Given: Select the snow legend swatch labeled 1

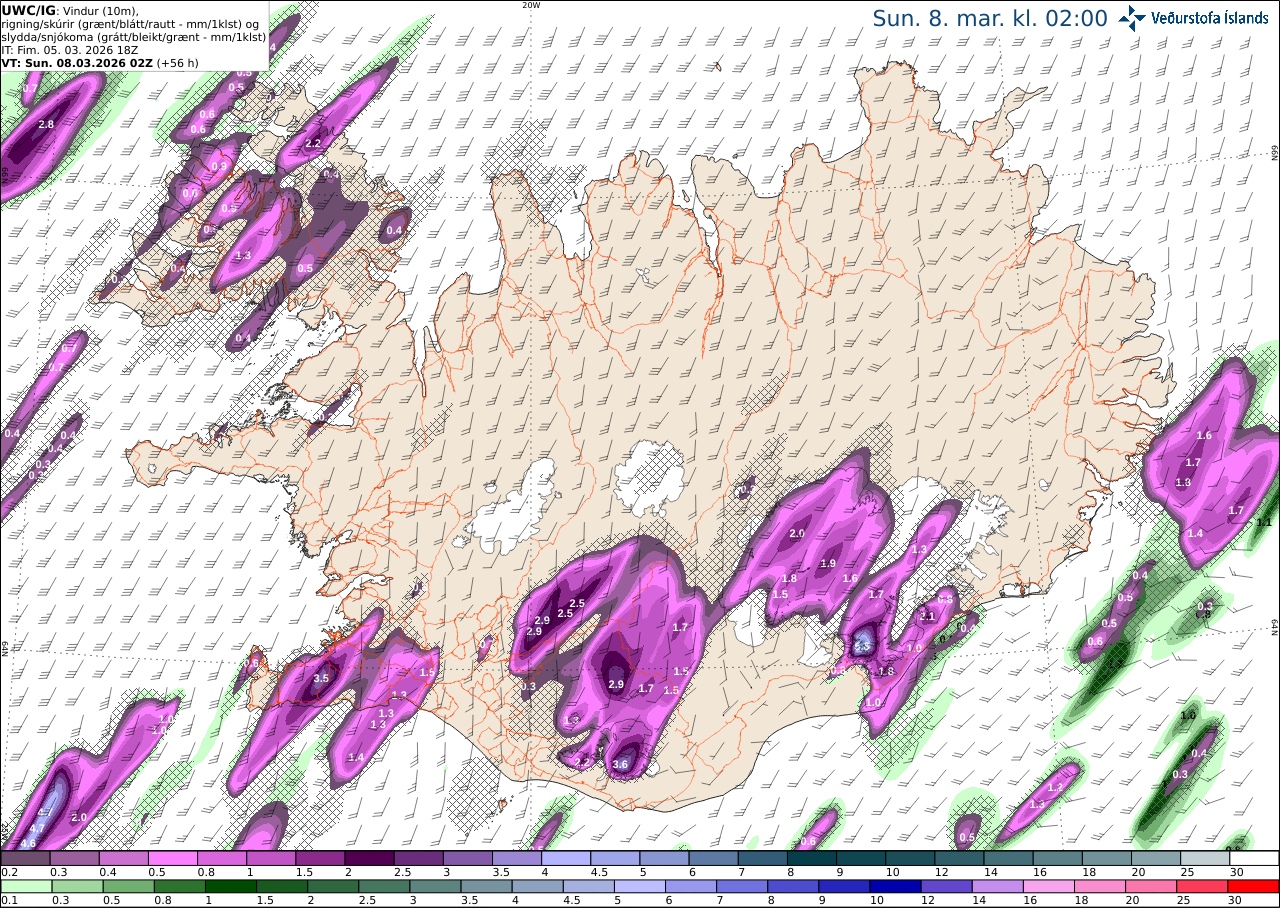Looking at the screenshot, I should pos(271,858).
